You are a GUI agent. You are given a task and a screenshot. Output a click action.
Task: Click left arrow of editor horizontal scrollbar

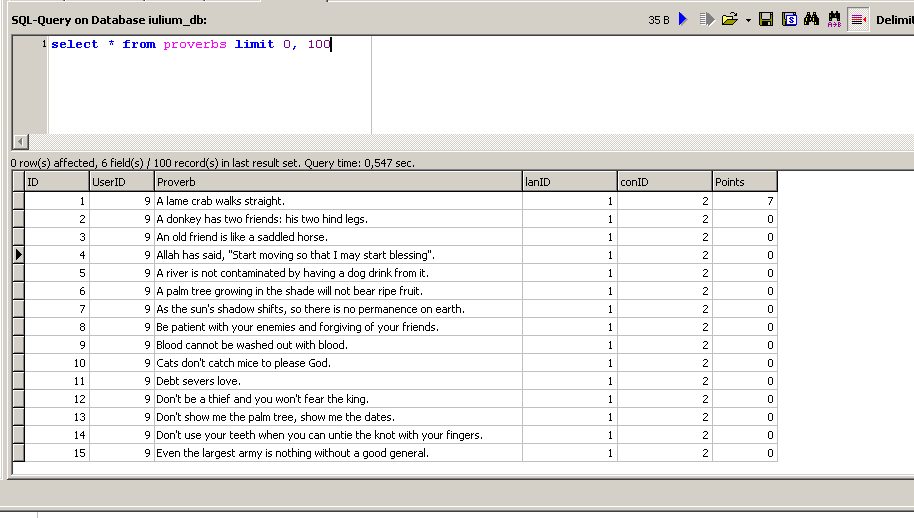click(x=20, y=142)
